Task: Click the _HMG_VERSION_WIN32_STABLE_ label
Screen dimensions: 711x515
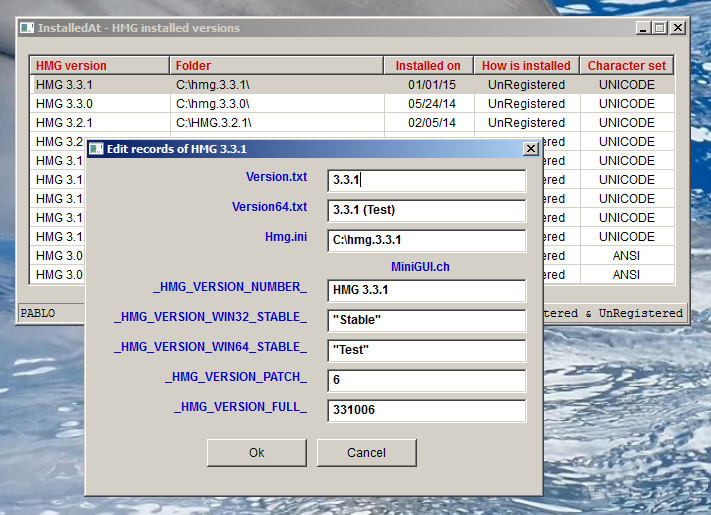Action: click(x=211, y=317)
